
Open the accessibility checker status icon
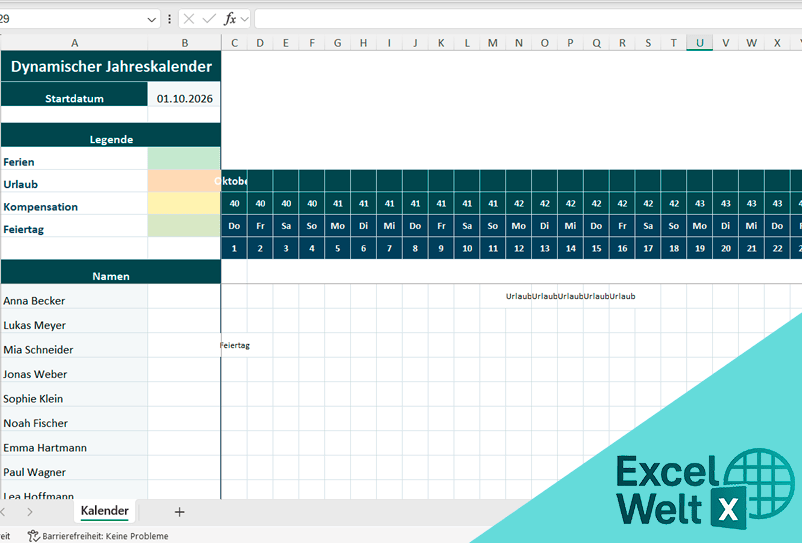34,536
